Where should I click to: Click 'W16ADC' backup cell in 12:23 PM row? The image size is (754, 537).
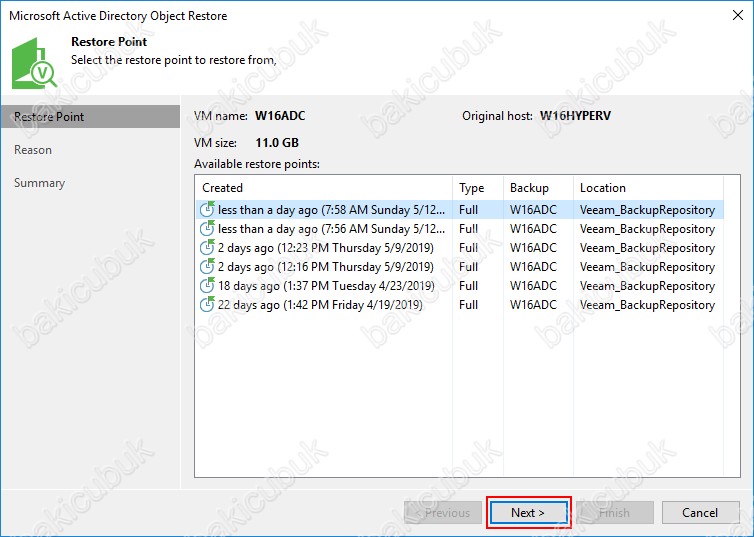coord(533,248)
